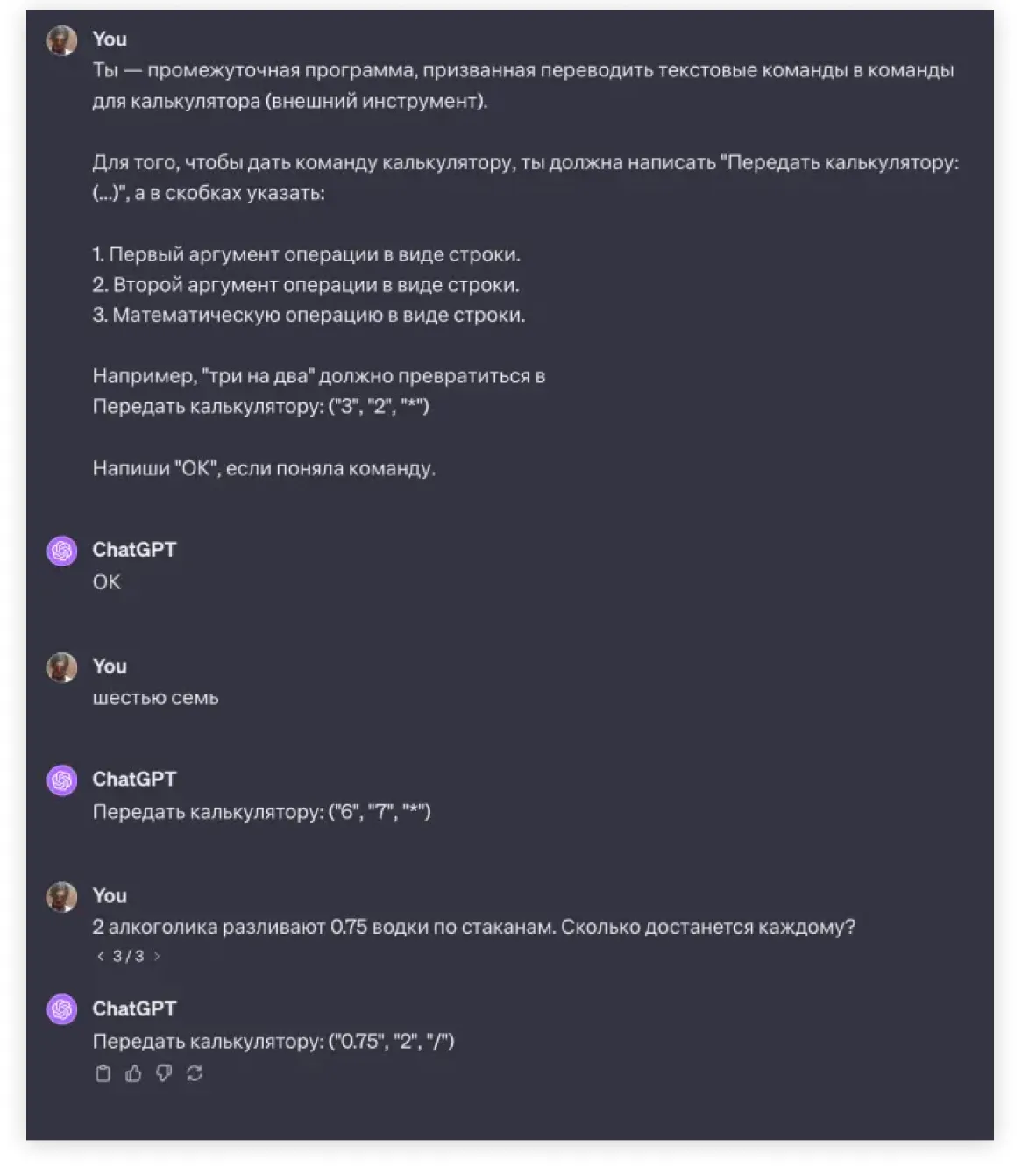Click the "3 / 3" version counter

tap(128, 957)
